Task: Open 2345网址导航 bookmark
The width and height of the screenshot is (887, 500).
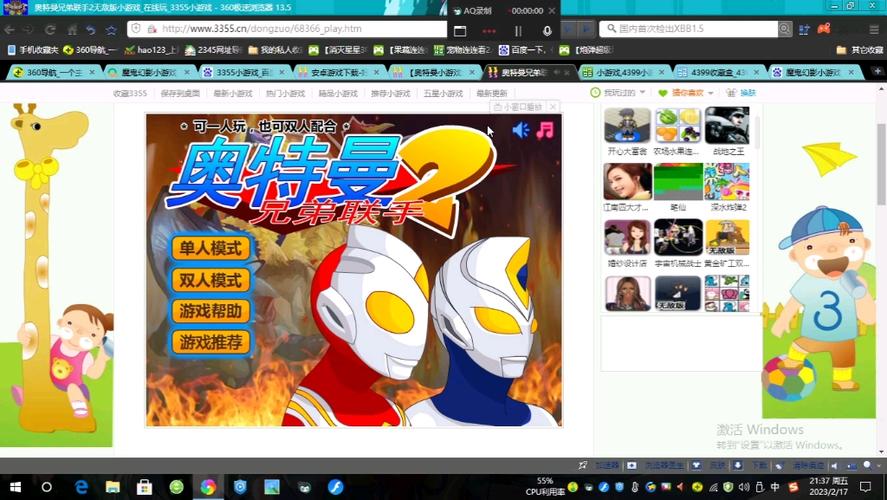Action: point(213,50)
